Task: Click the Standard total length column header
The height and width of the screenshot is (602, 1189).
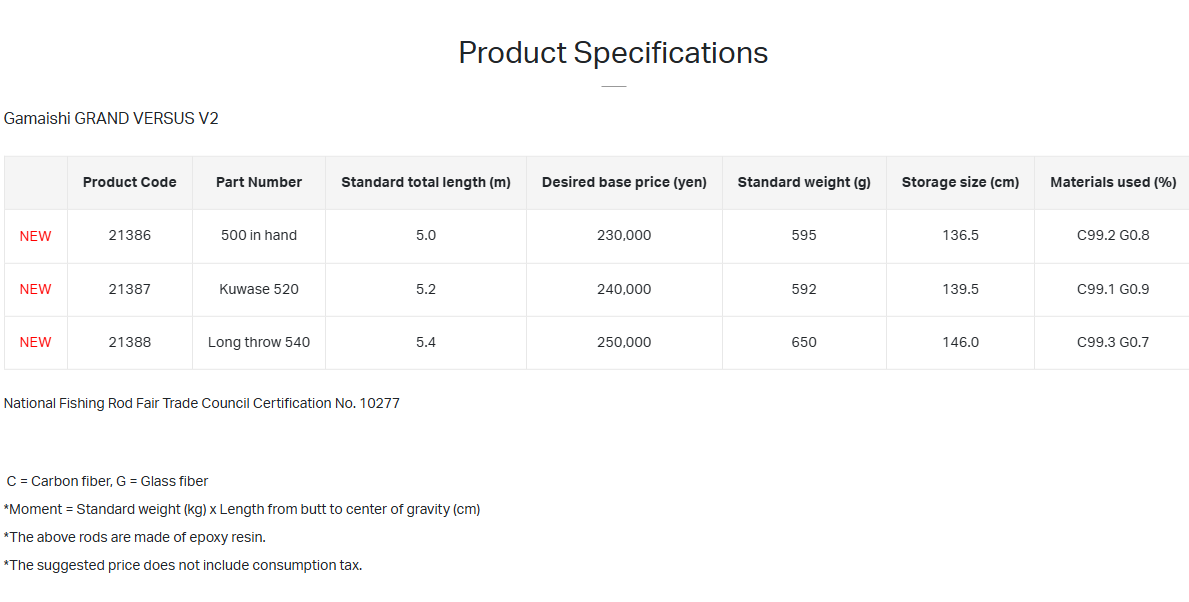Action: click(426, 182)
